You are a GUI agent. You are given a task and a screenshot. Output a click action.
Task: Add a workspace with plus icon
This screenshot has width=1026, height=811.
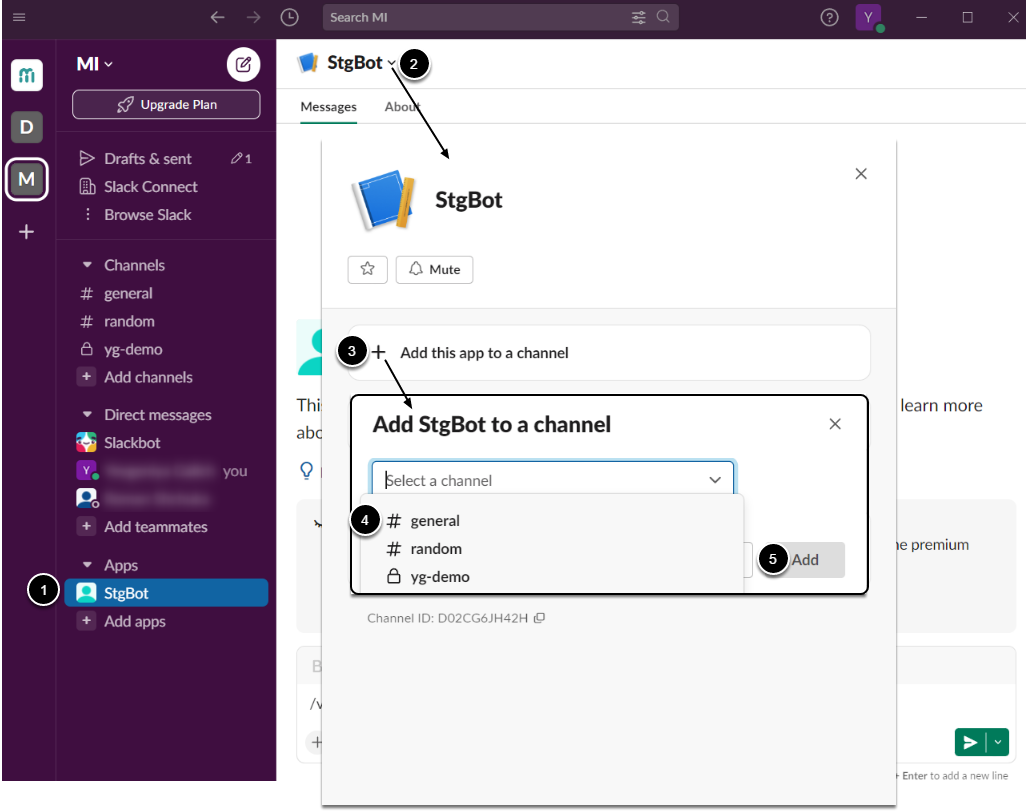point(26,232)
